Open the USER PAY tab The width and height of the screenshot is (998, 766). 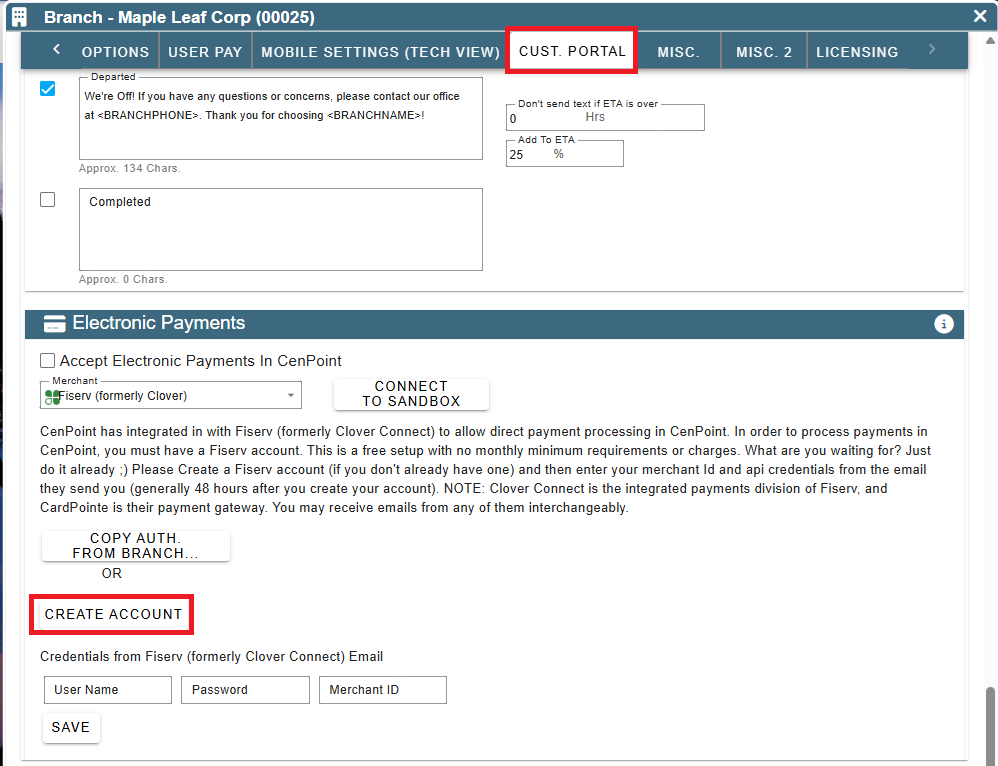(205, 52)
